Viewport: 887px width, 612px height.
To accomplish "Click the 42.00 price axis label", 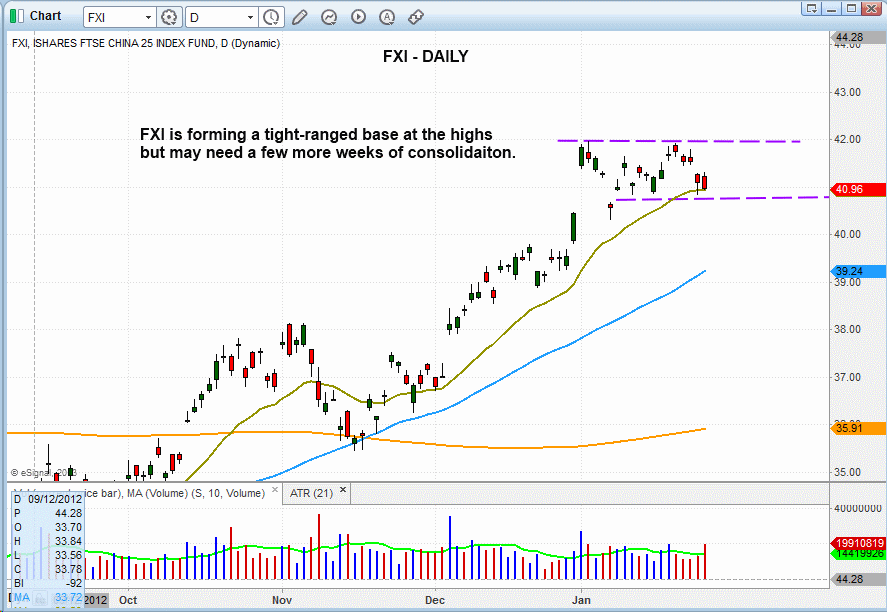I will pos(847,139).
